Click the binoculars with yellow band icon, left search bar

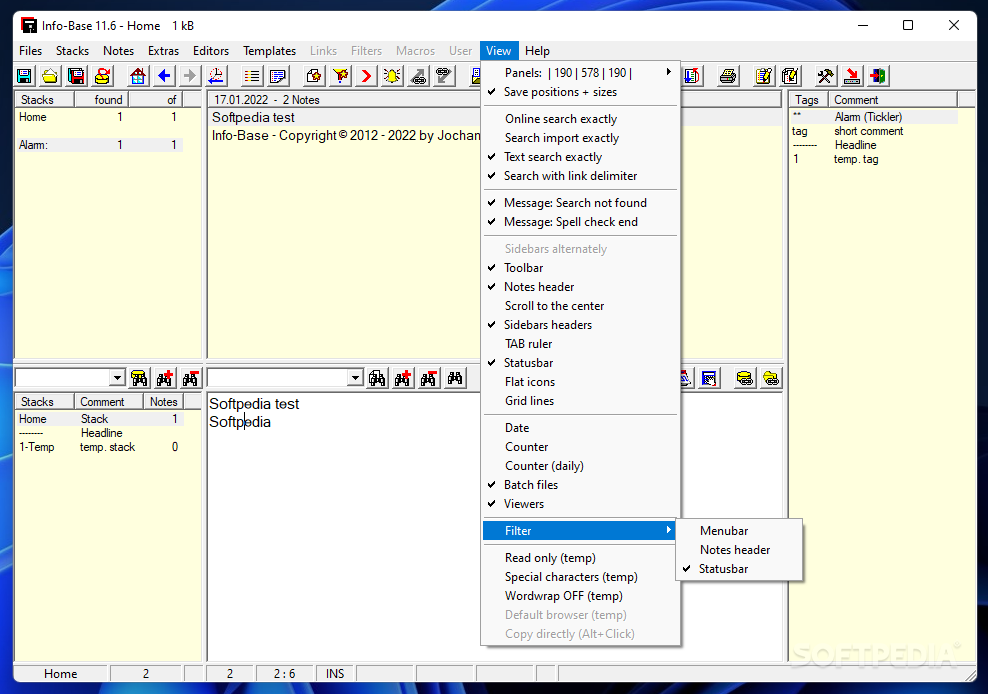coord(139,378)
